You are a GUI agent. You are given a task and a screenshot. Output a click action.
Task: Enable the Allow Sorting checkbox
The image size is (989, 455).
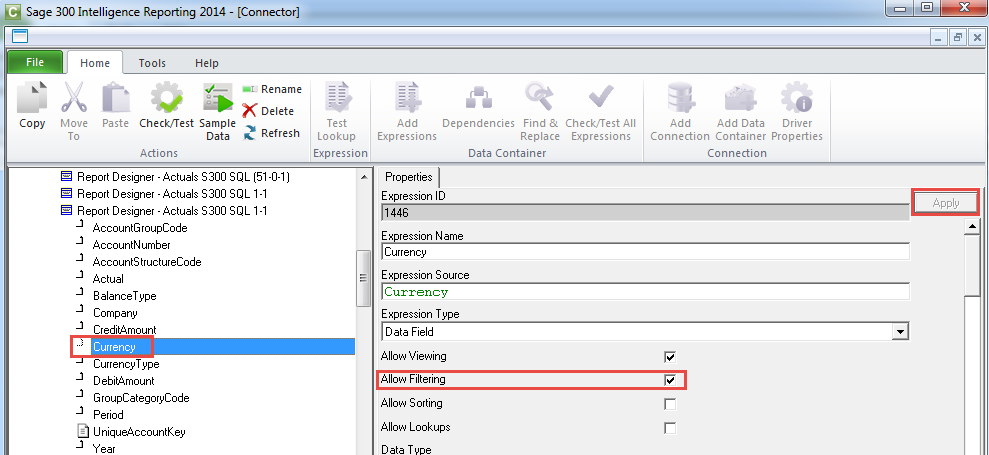click(670, 404)
